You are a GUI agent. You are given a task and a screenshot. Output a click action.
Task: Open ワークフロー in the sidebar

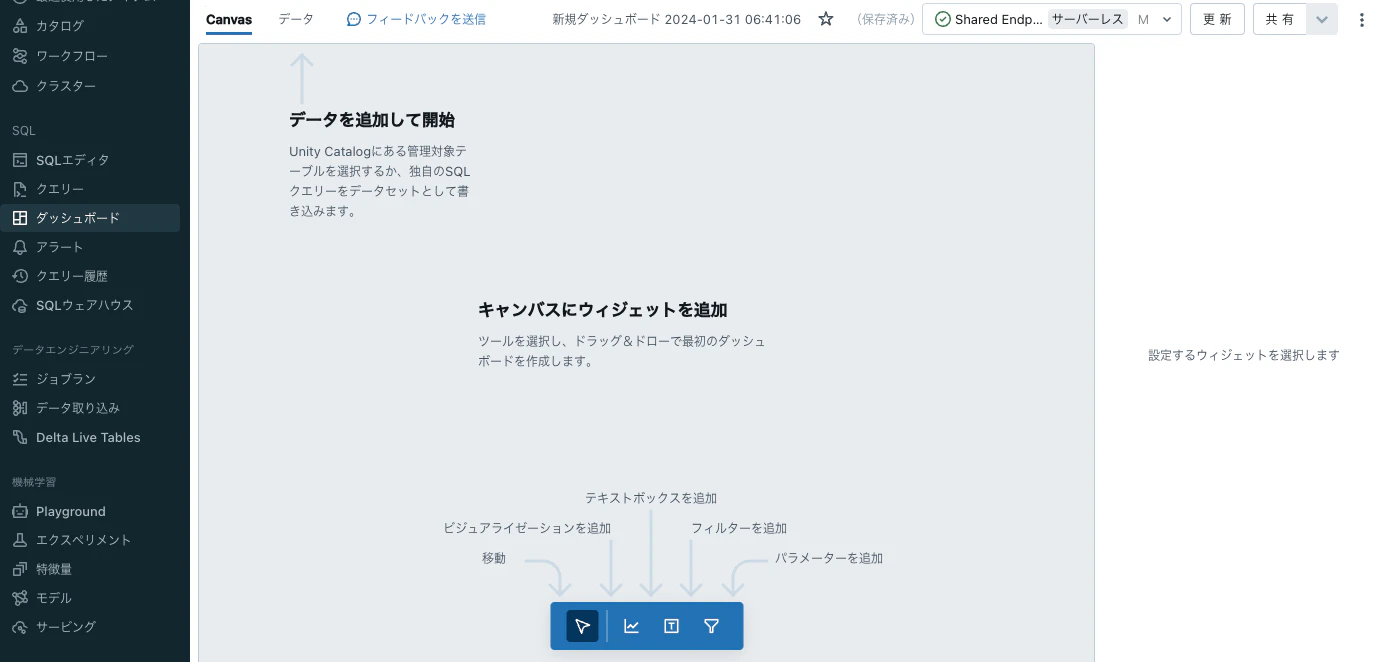click(x=72, y=56)
